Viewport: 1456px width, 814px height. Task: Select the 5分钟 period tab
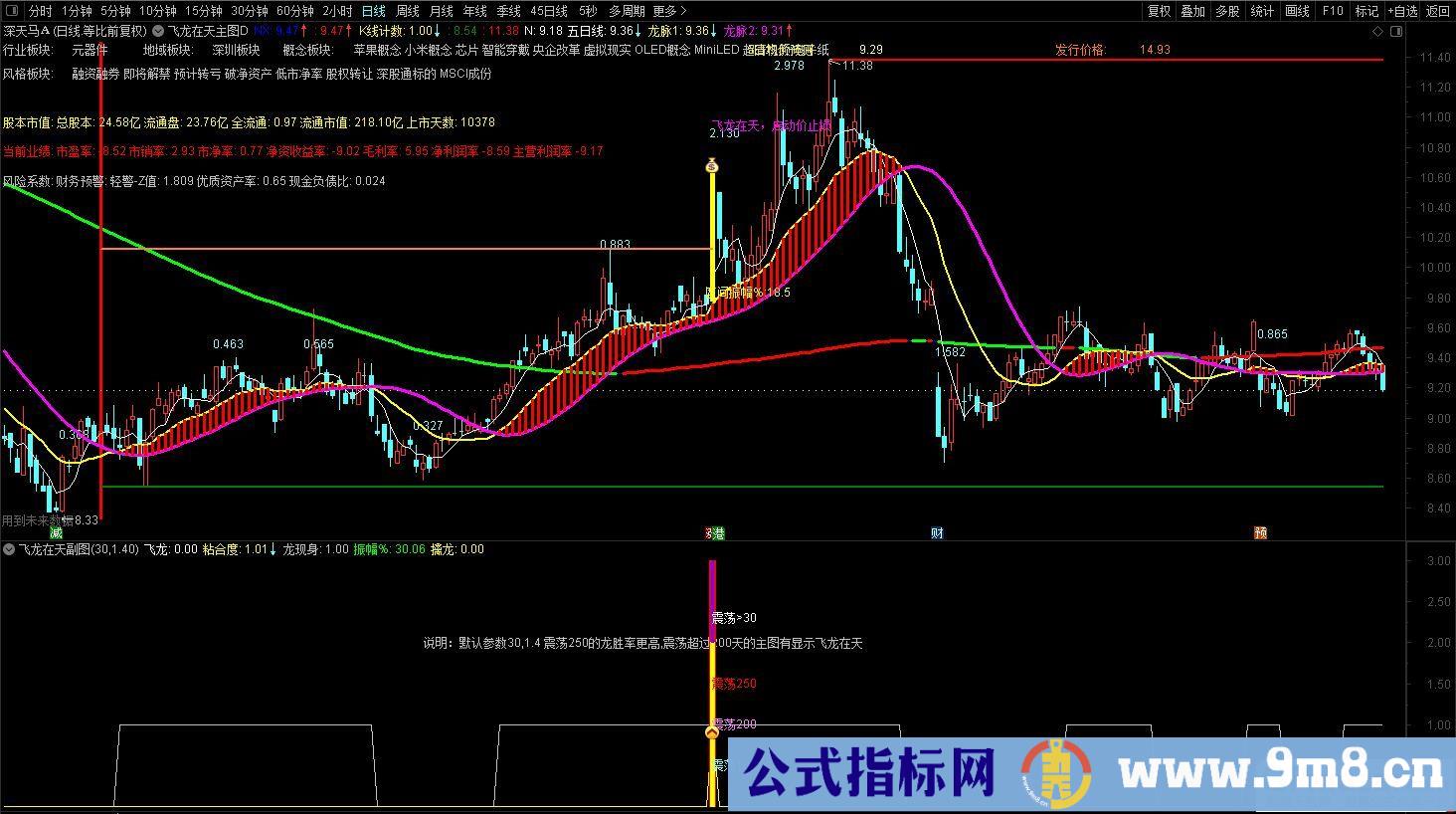115,11
